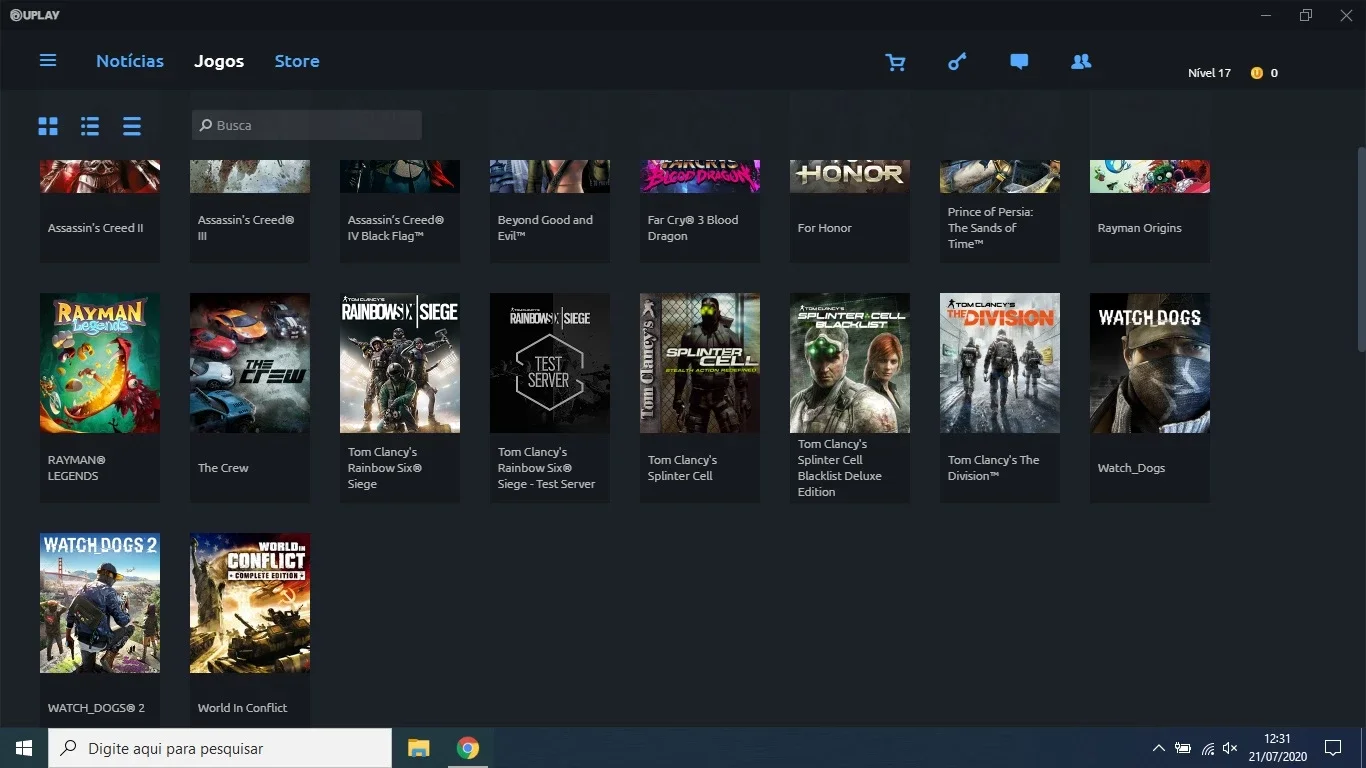Screen dimensions: 1366x768
Task: Open the shopping cart
Action: [x=895, y=62]
